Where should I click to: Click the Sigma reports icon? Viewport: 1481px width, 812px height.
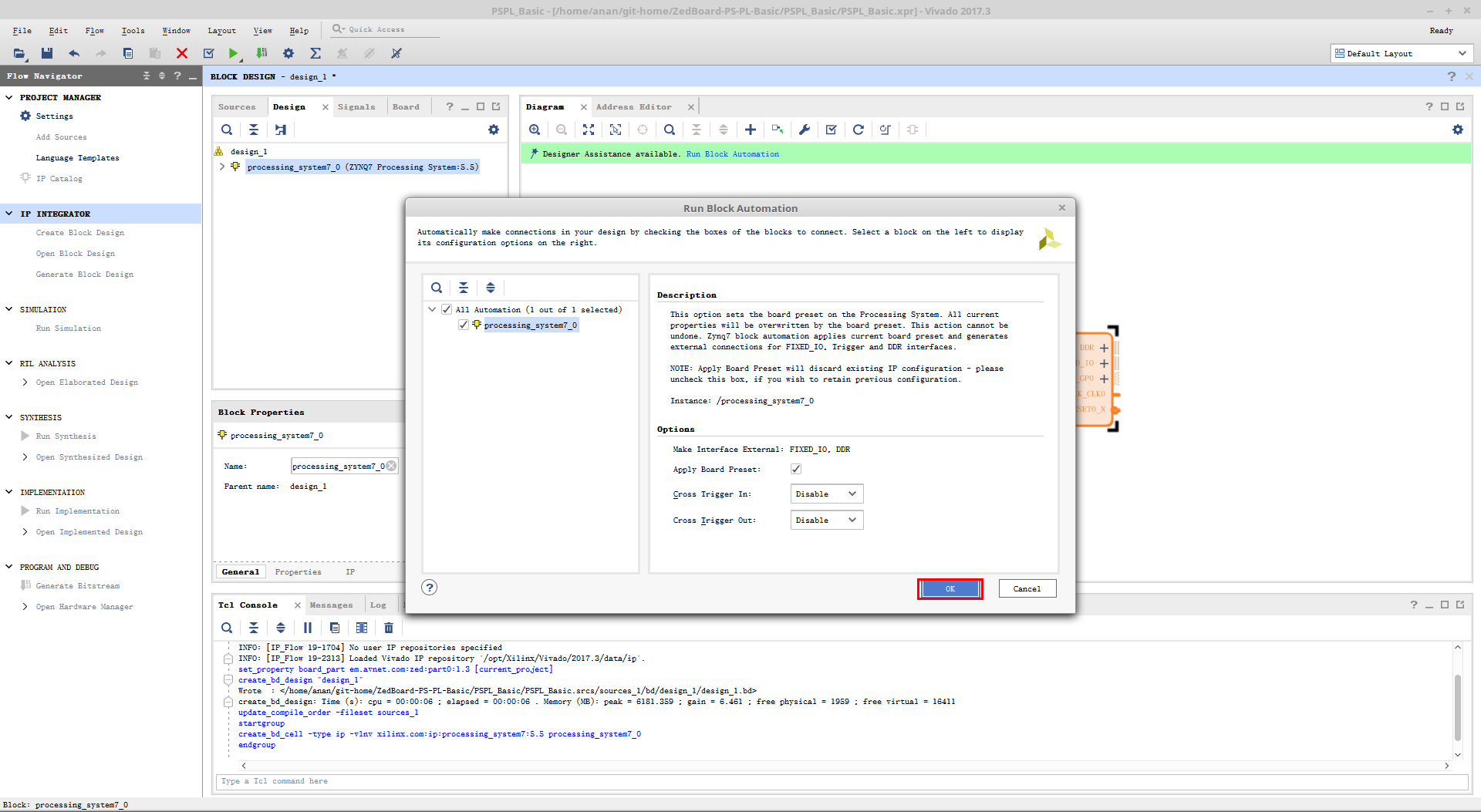pos(315,53)
